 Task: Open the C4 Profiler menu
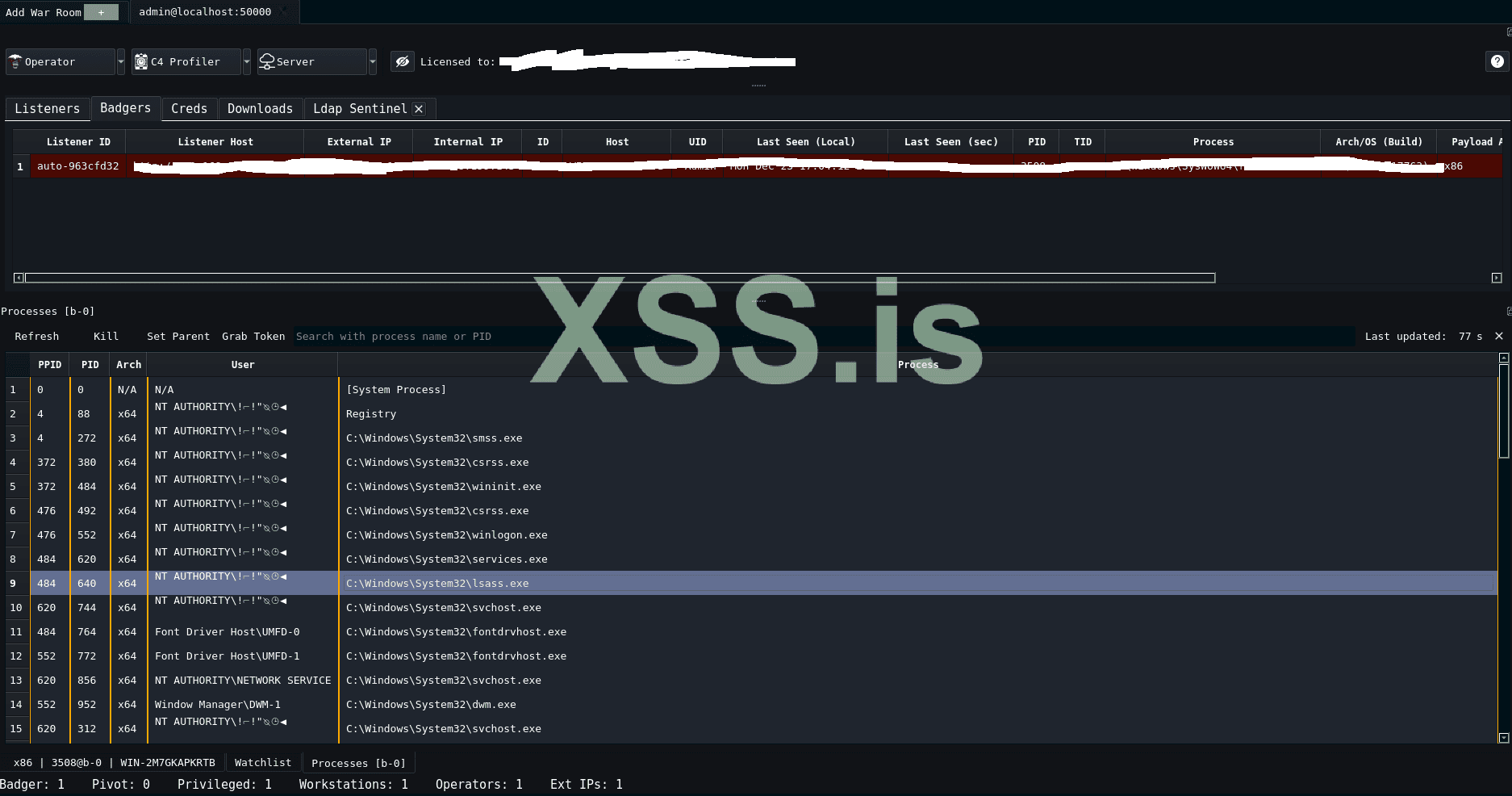(x=186, y=61)
